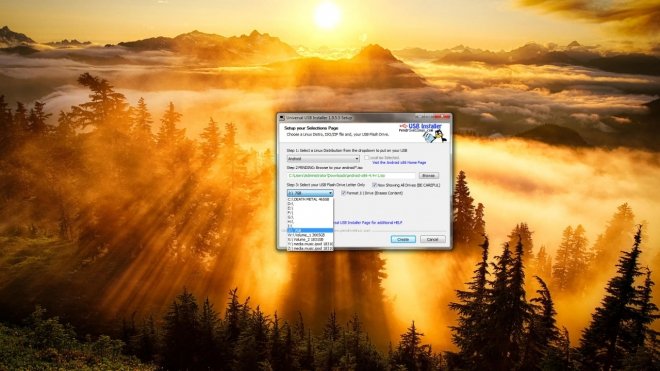Open the Linux distribution dropdown showing Android
The width and height of the screenshot is (660, 371).
pyautogui.click(x=323, y=159)
